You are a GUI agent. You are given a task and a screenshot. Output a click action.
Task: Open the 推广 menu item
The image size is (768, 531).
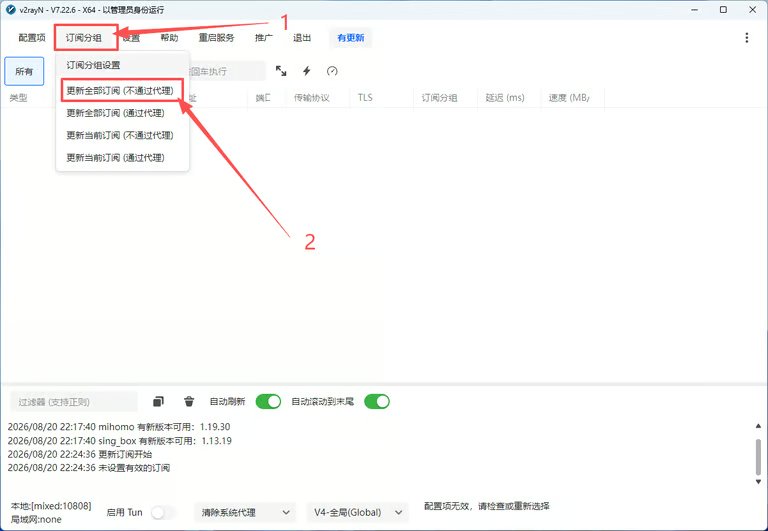pos(264,38)
